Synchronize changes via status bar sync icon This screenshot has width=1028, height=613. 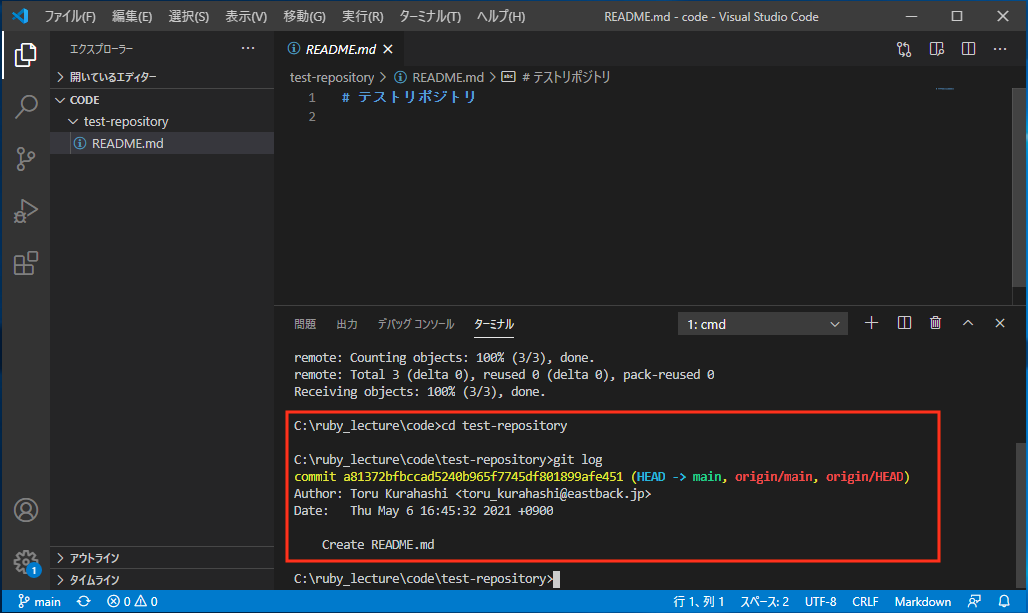pos(83,601)
